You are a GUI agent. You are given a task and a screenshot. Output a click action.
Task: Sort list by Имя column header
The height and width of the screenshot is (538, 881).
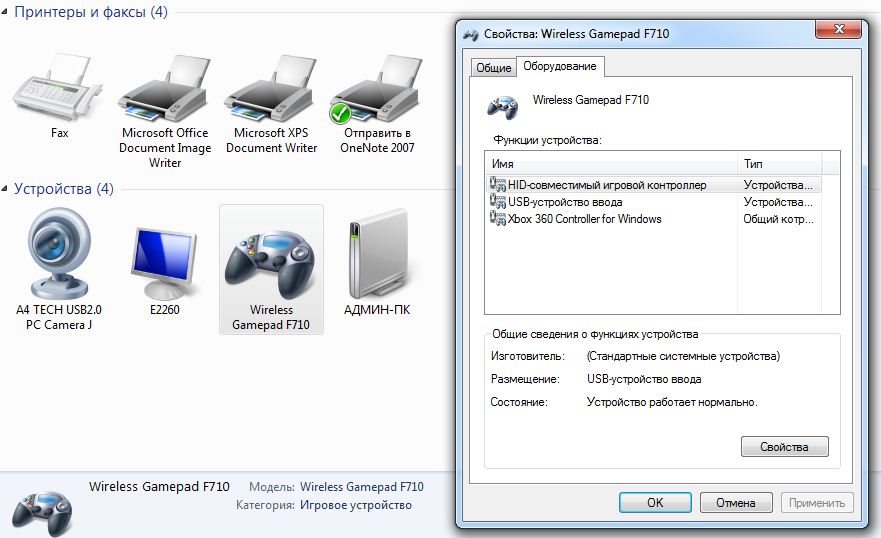[x=611, y=163]
